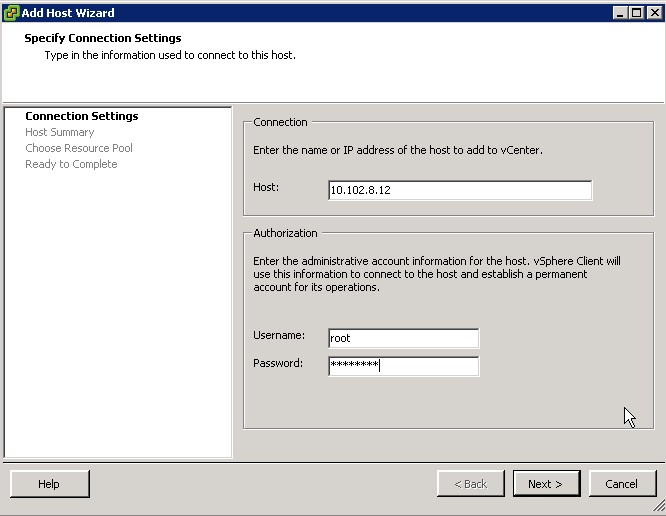Click the Add Host Wizard title bar

300,12
